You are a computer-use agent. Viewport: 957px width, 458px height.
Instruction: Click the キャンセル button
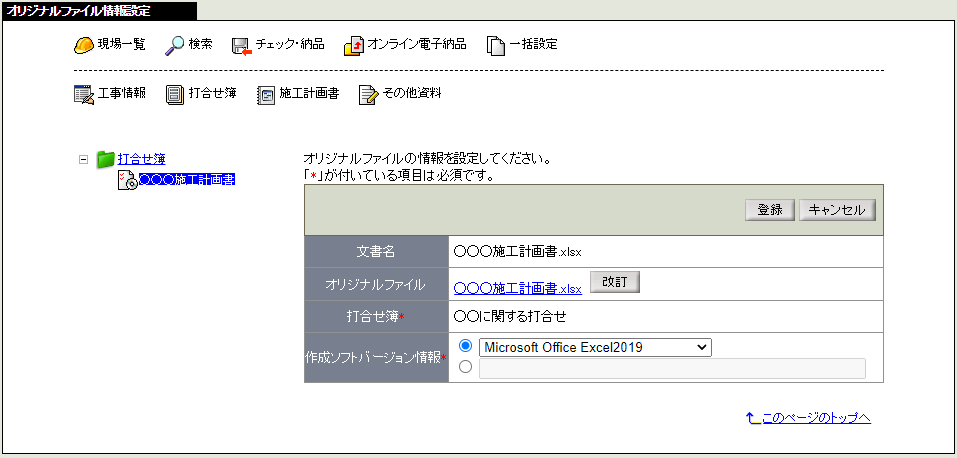837,210
